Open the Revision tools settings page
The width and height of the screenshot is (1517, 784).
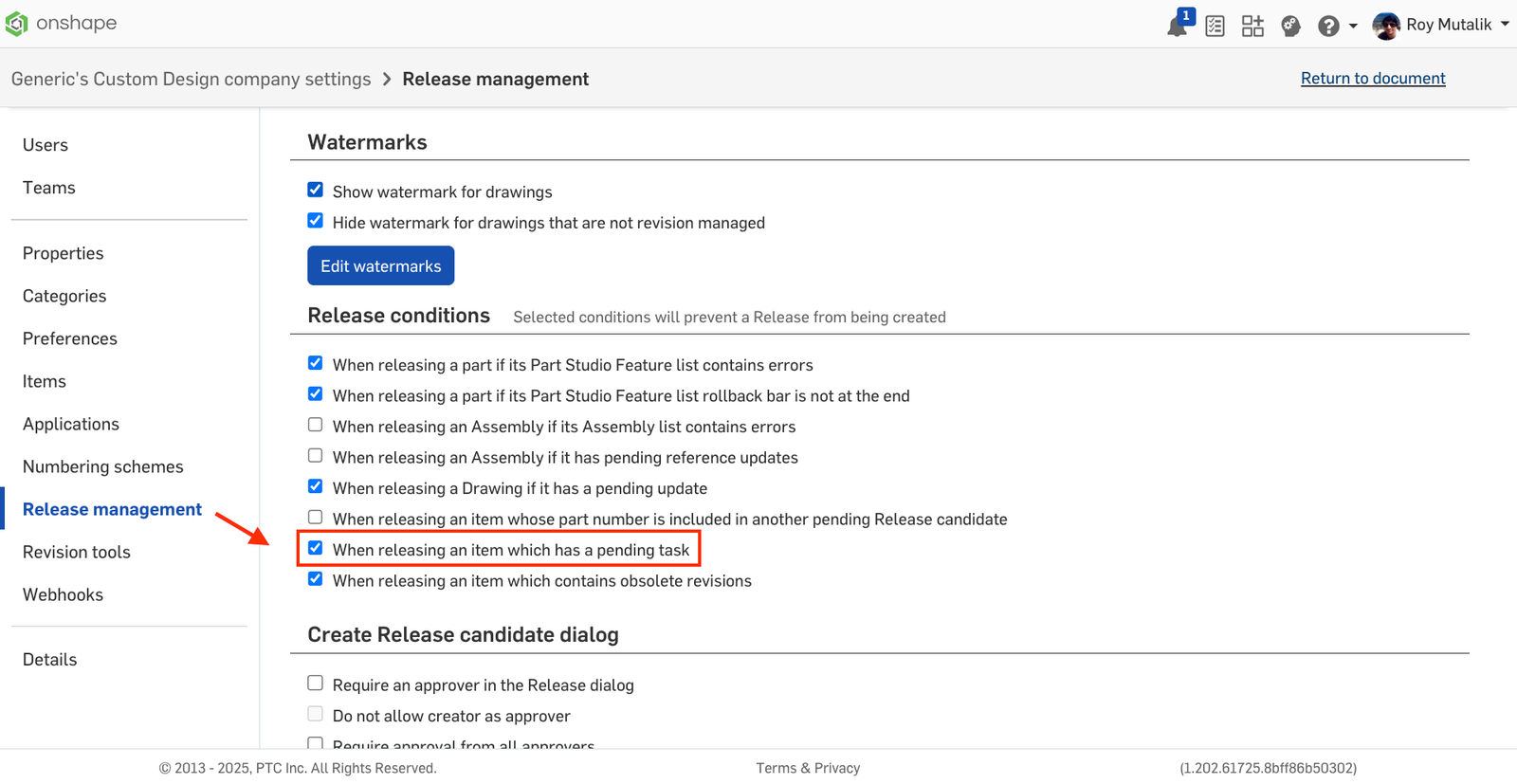[x=77, y=552]
